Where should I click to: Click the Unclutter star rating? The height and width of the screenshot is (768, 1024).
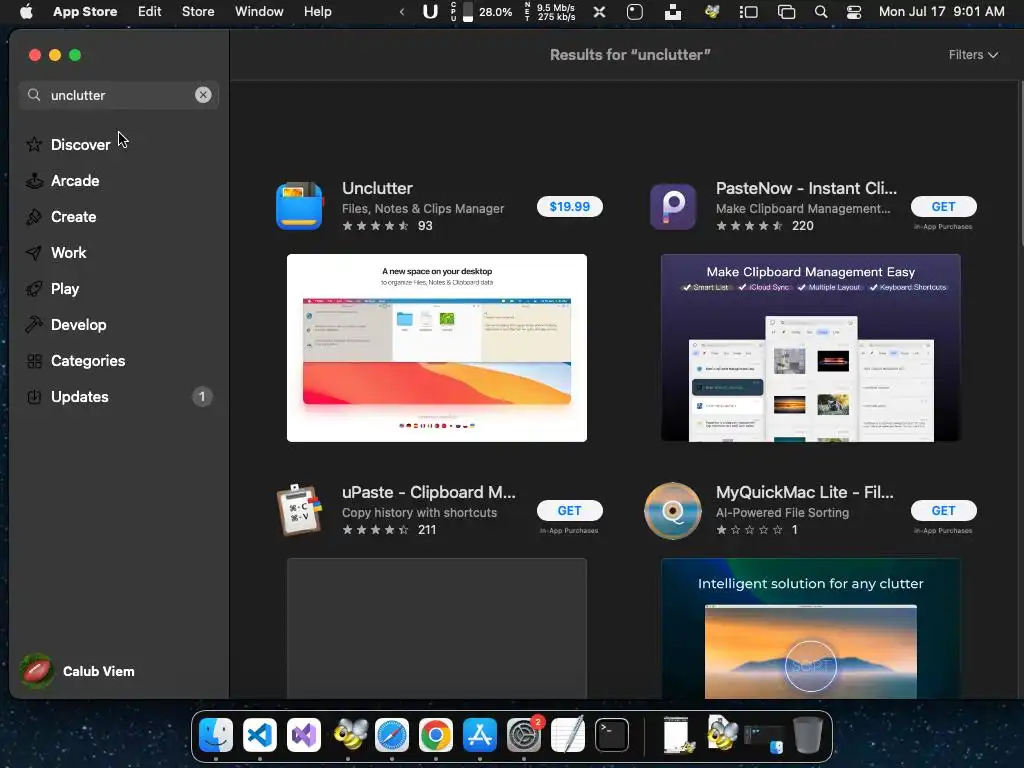(x=376, y=226)
